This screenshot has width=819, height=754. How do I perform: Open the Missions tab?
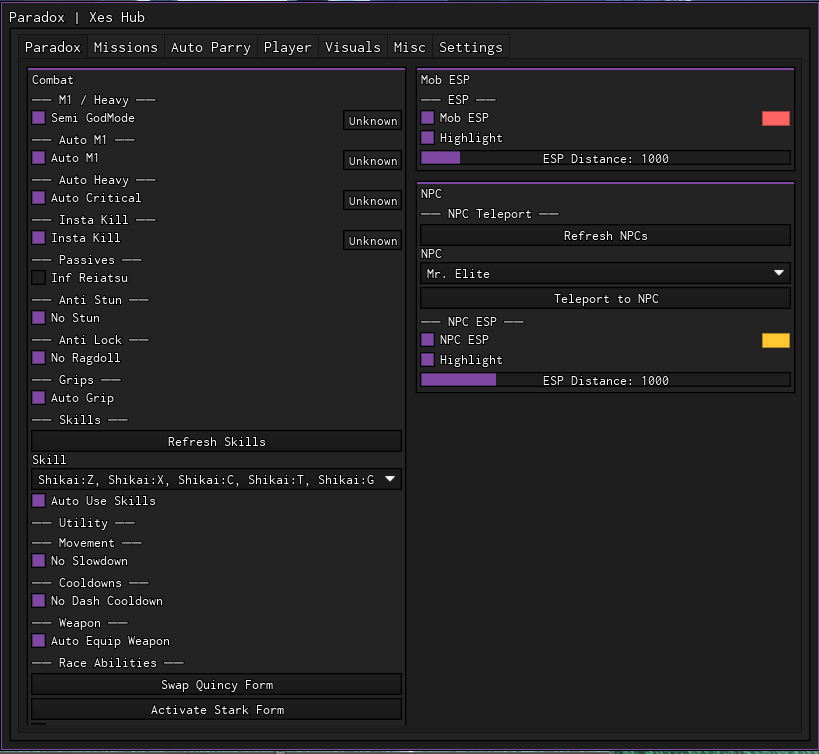(x=125, y=48)
